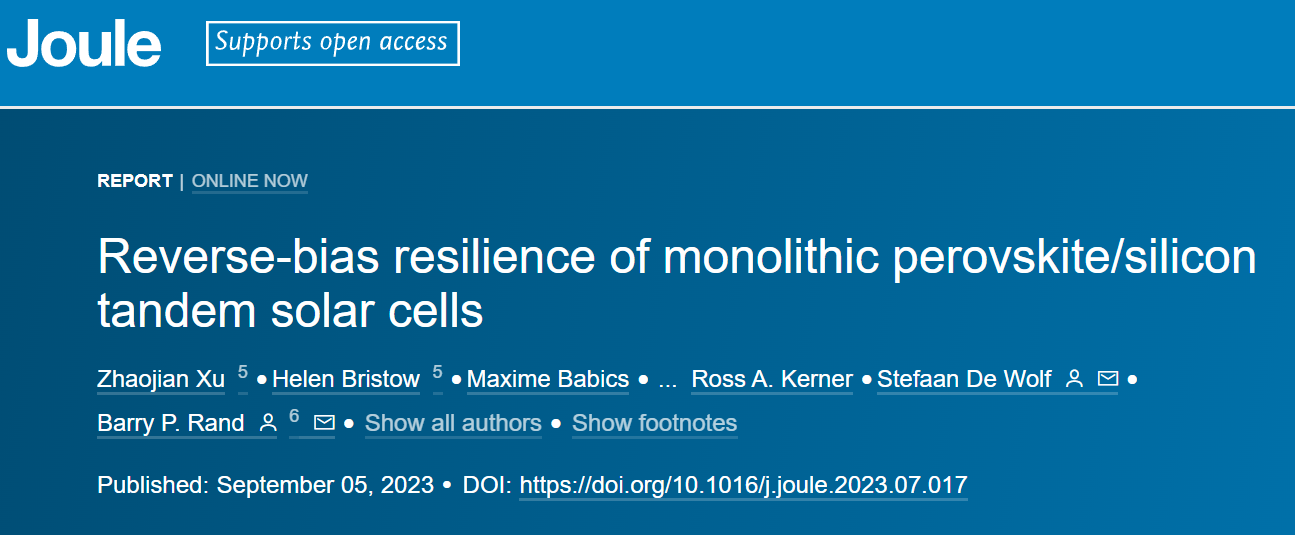The image size is (1295, 535).
Task: Expand the Show footnotes section
Action: coord(654,423)
